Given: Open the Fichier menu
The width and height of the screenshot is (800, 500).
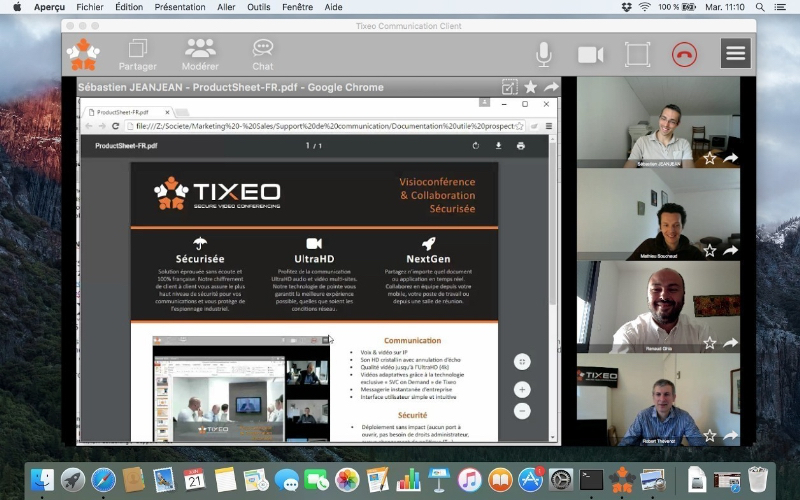Looking at the screenshot, I should point(90,7).
